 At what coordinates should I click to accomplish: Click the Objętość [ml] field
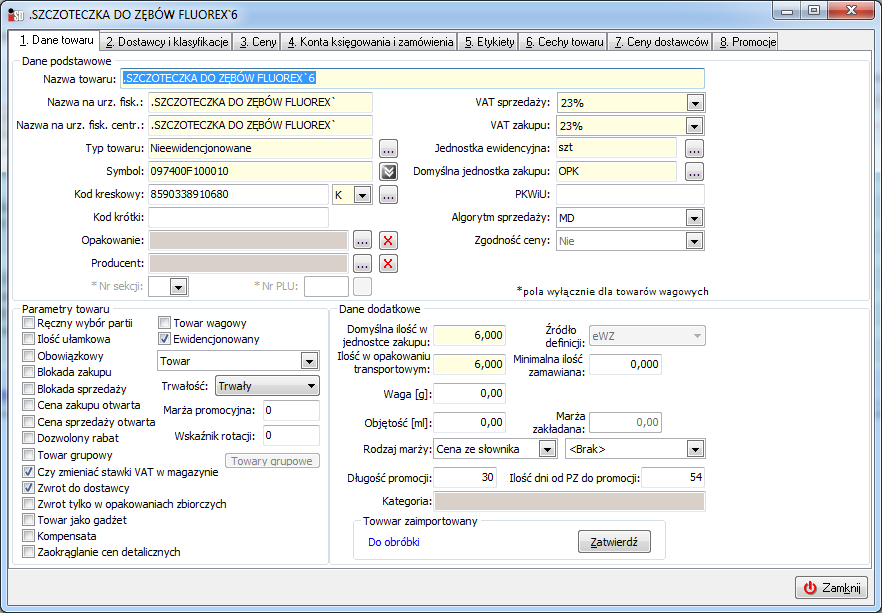click(469, 422)
